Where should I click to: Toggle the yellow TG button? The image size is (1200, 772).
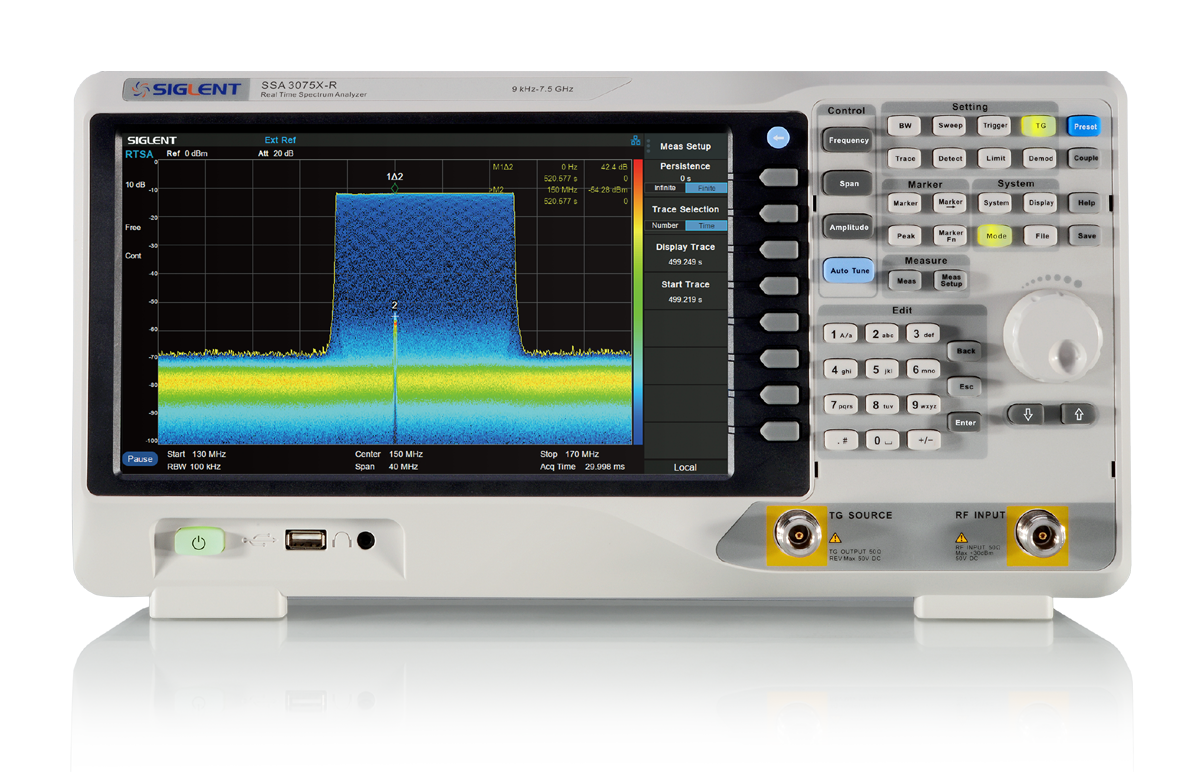(1040, 126)
